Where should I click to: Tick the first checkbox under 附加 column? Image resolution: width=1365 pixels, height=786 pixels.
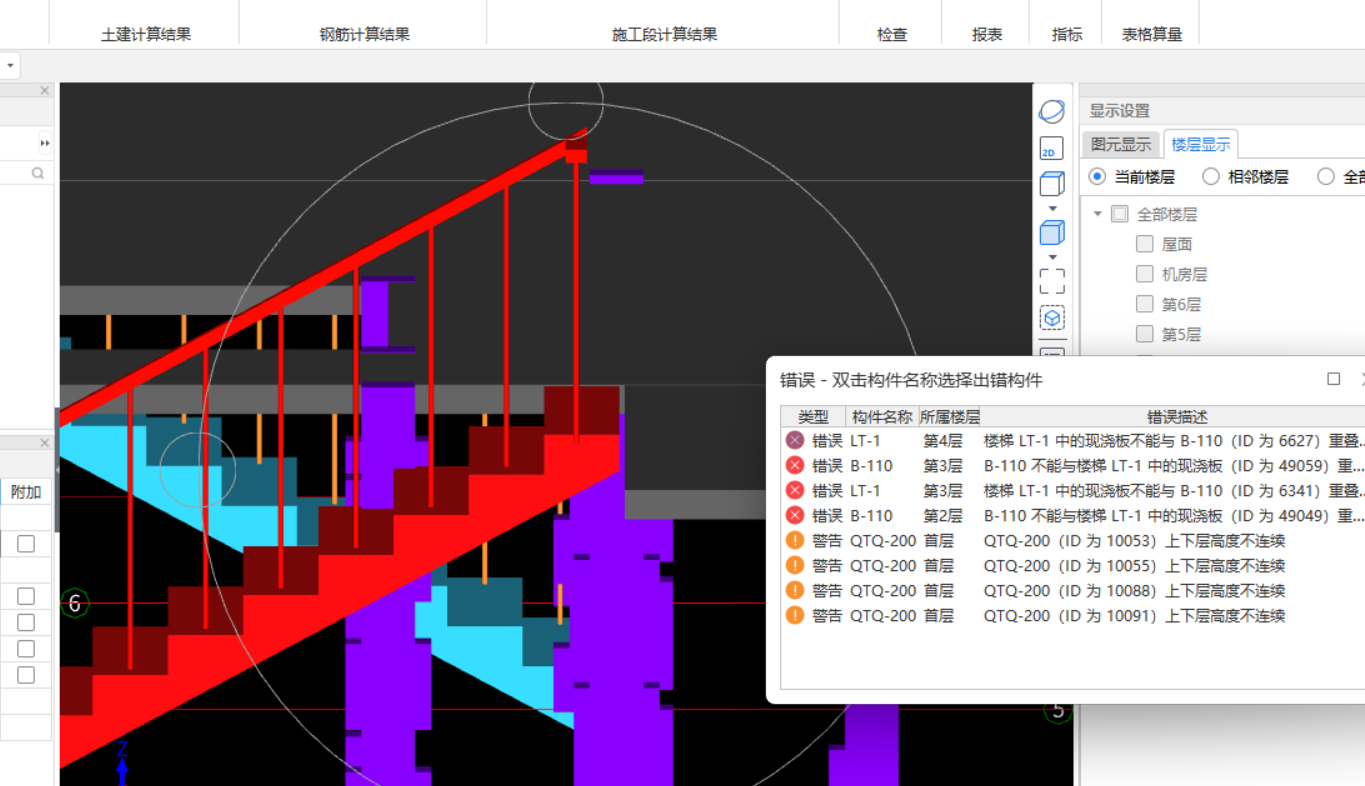26,544
